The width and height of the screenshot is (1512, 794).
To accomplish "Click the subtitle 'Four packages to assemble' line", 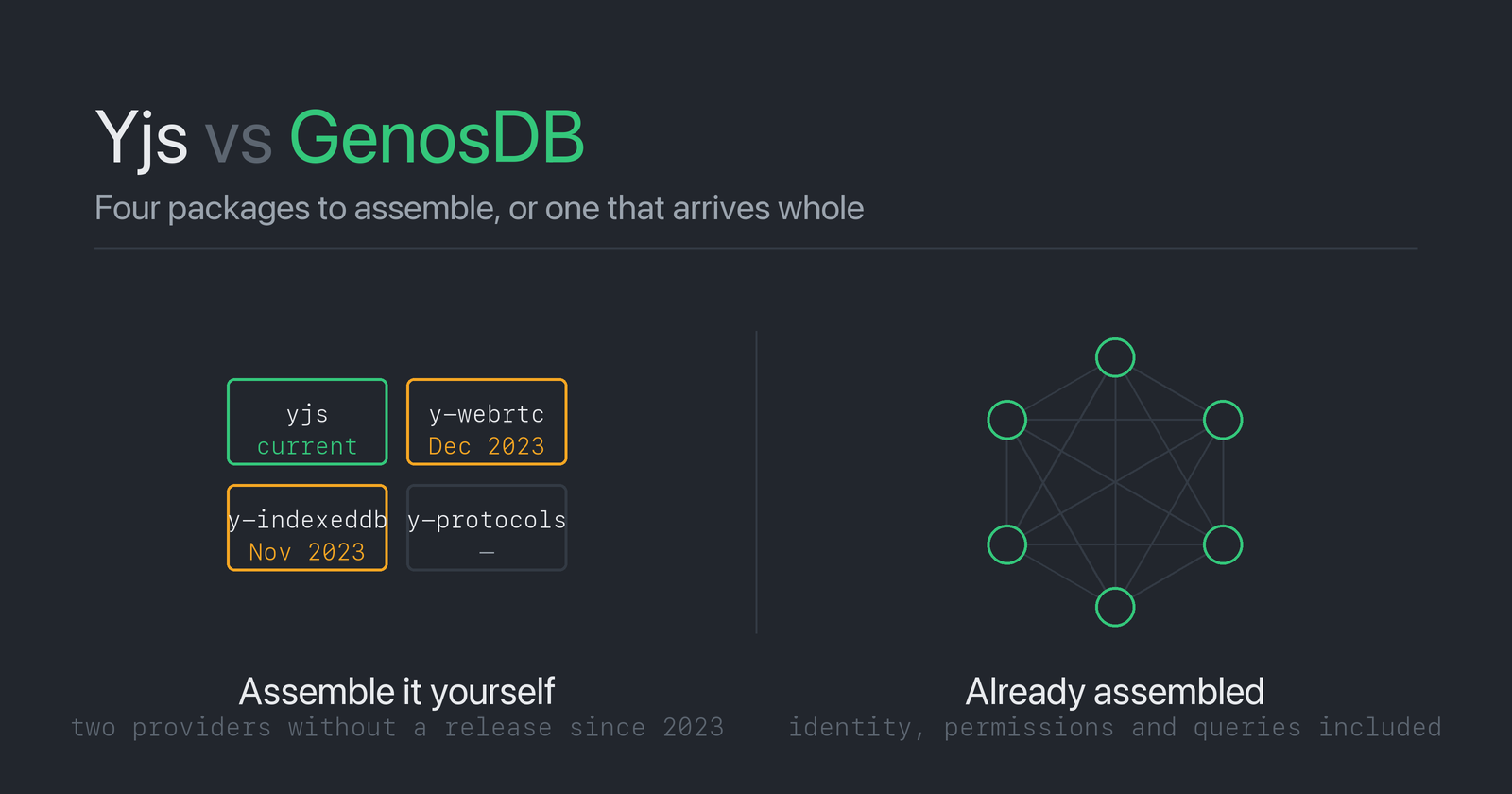I will [479, 208].
